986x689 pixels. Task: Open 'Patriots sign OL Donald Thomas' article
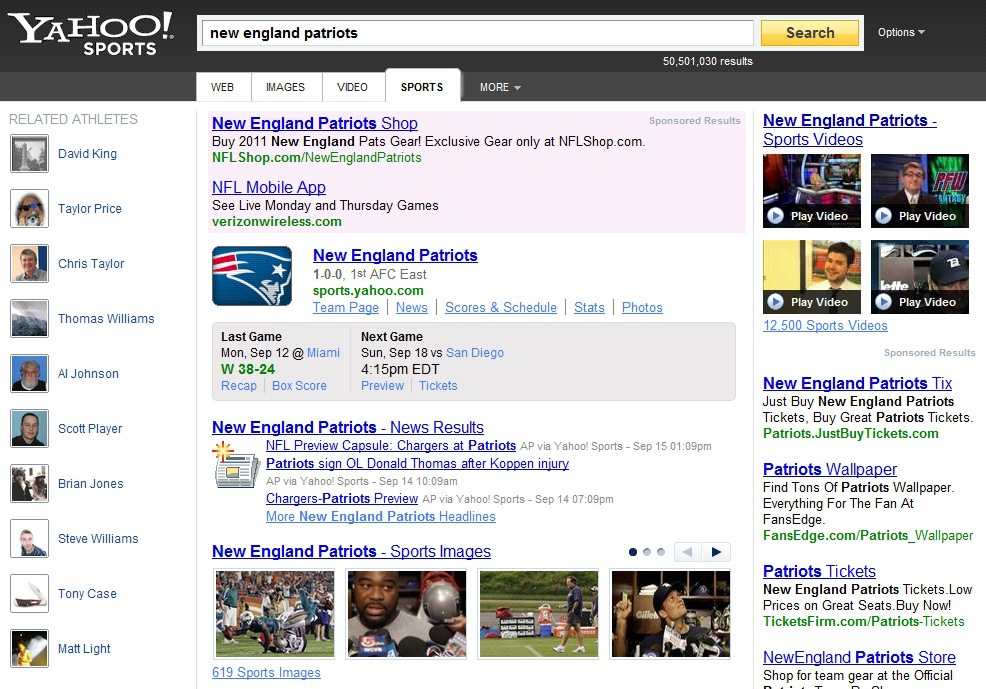click(417, 463)
